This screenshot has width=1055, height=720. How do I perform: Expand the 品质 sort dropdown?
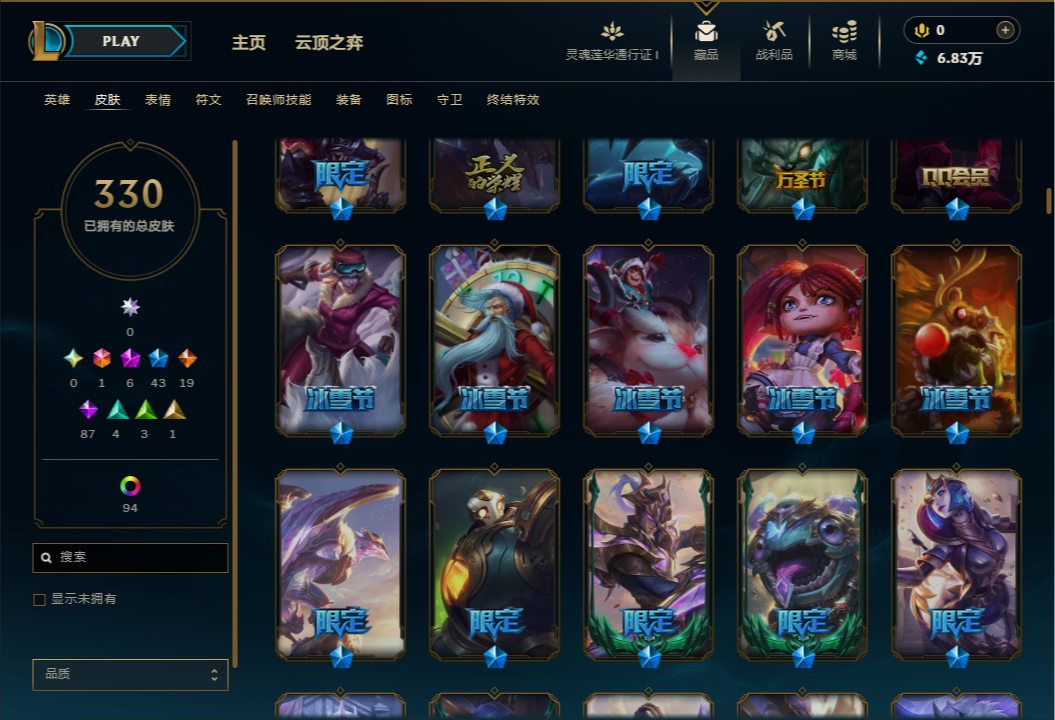[x=131, y=674]
